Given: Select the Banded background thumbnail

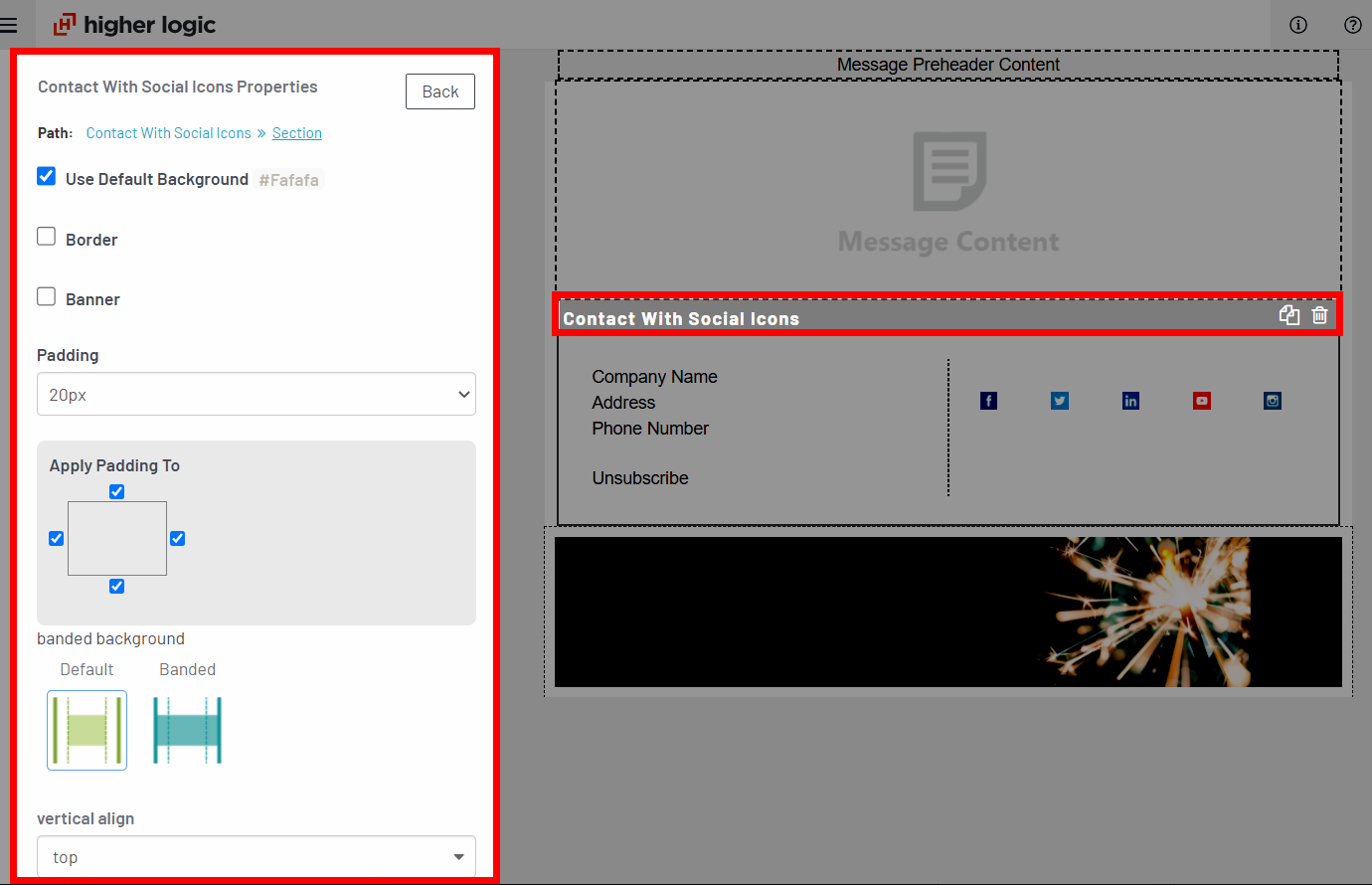Looking at the screenshot, I should tap(187, 730).
